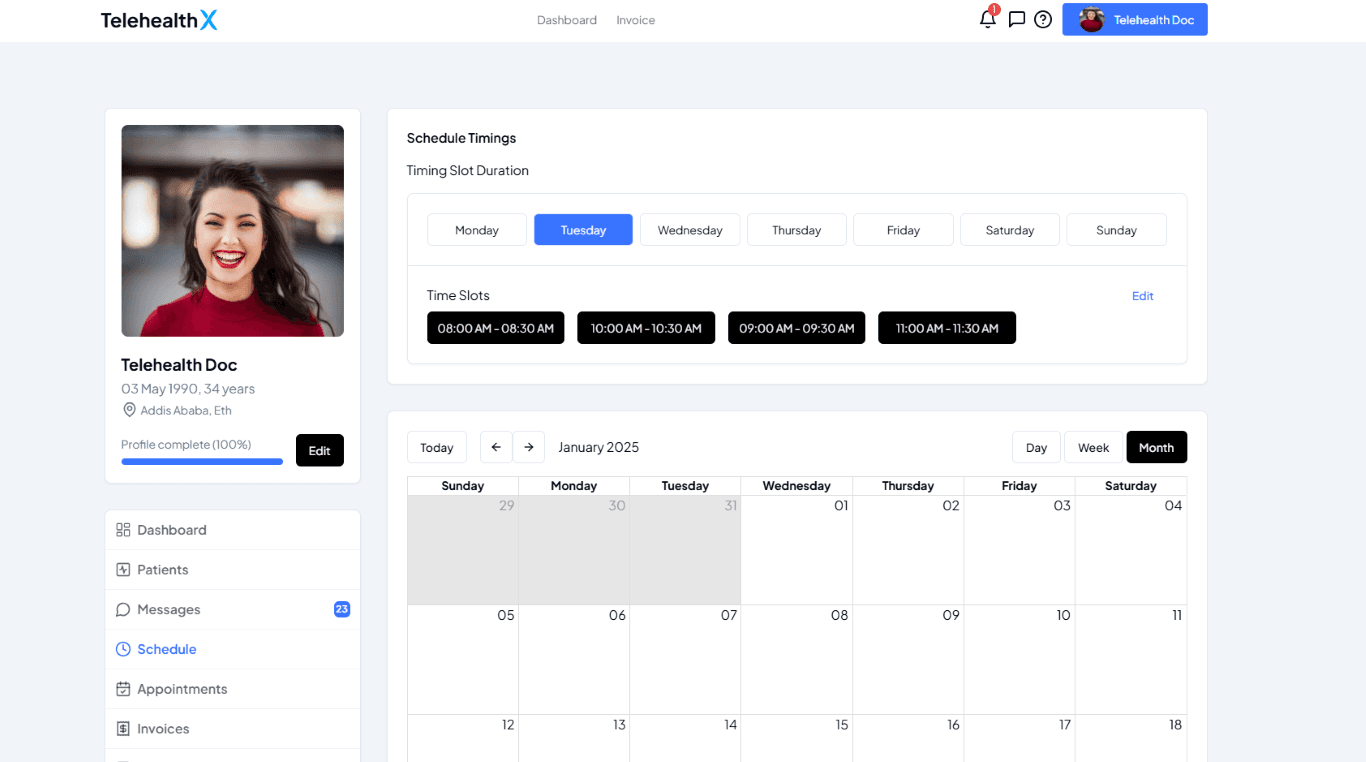Open Patients in the sidebar menu
Image resolution: width=1366 pixels, height=762 pixels.
tap(232, 570)
